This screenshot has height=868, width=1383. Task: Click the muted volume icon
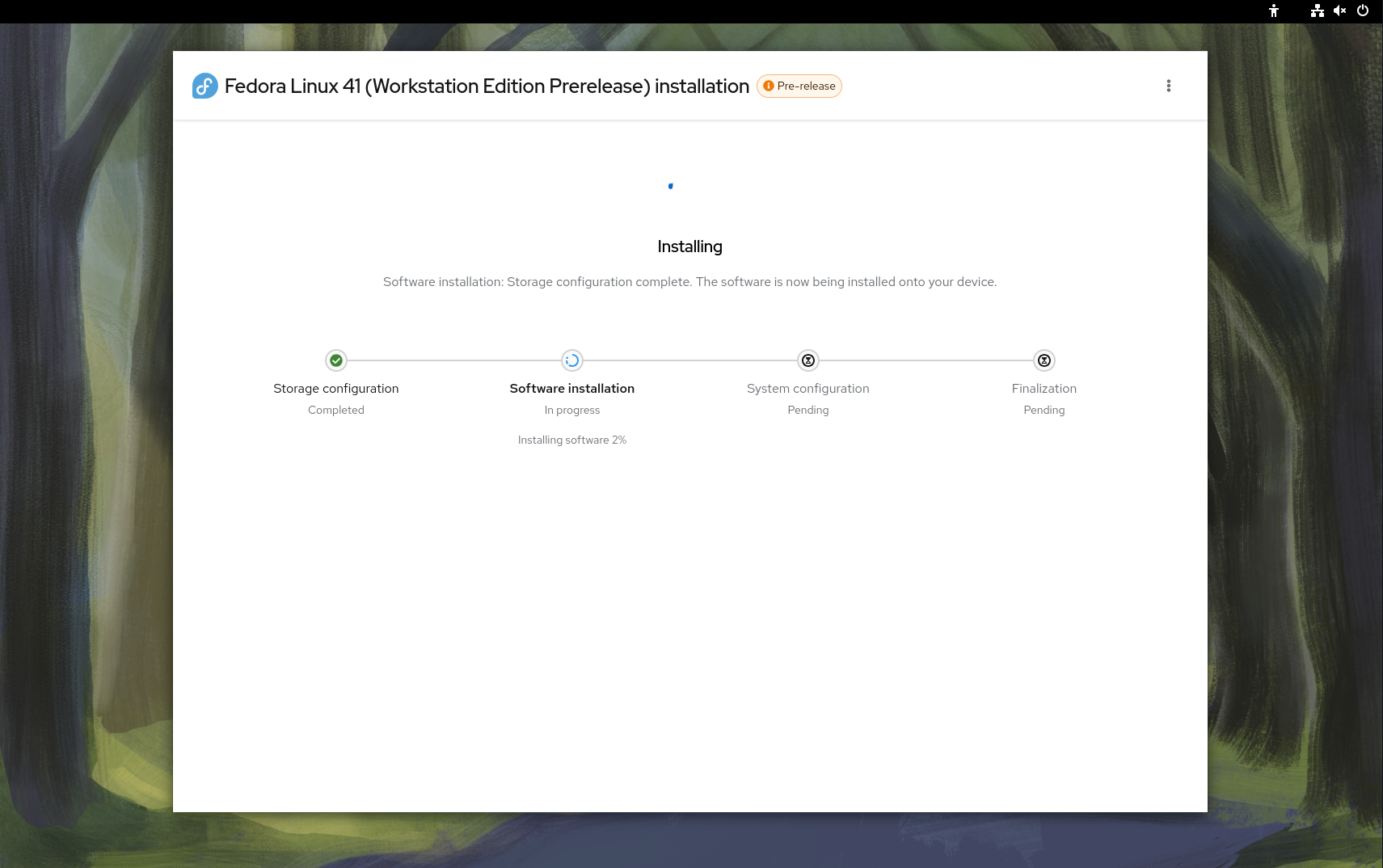[1339, 11]
